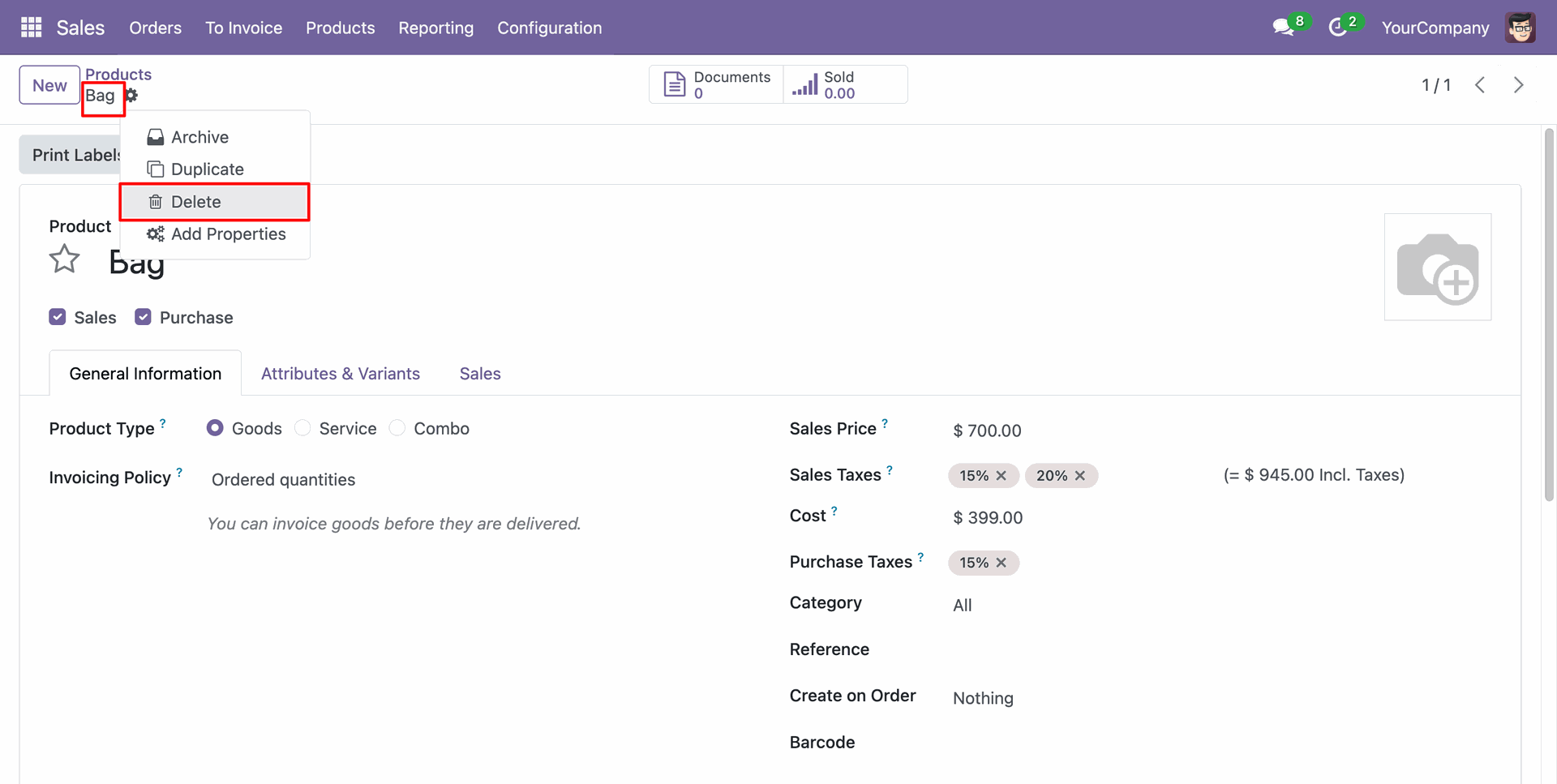The width and height of the screenshot is (1557, 784).
Task: Uncheck the Sales checkbox
Action: pyautogui.click(x=58, y=317)
